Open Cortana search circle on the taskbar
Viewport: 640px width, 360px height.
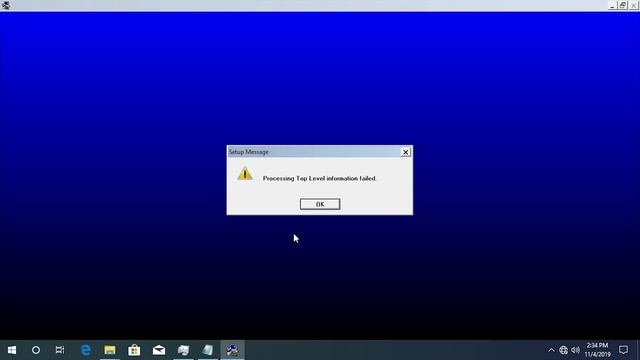36,350
